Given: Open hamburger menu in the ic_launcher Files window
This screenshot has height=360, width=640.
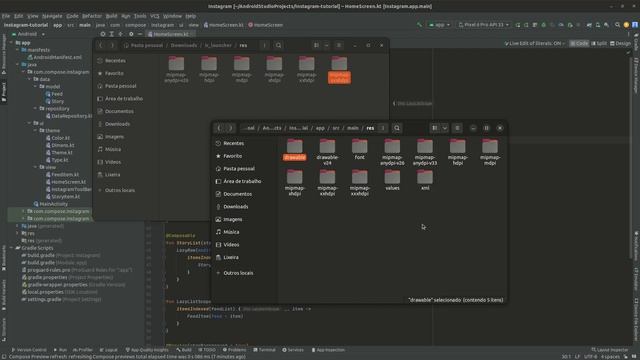Looking at the screenshot, I should click(x=339, y=45).
